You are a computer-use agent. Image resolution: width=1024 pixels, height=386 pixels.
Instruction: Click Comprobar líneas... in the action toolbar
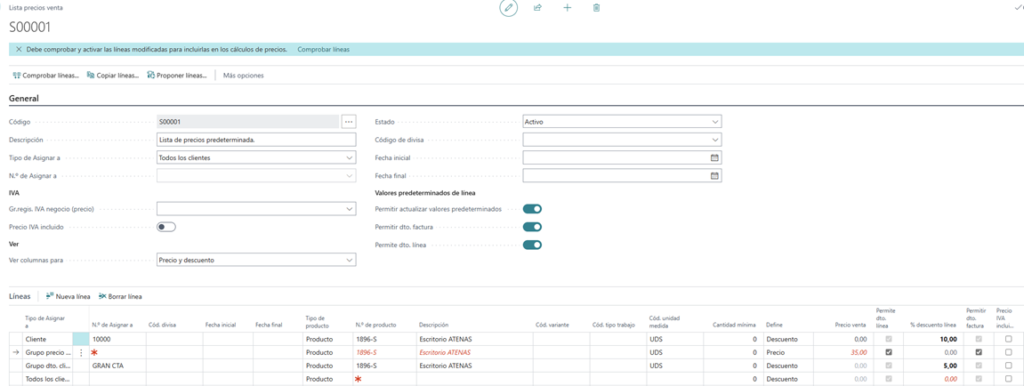point(46,75)
